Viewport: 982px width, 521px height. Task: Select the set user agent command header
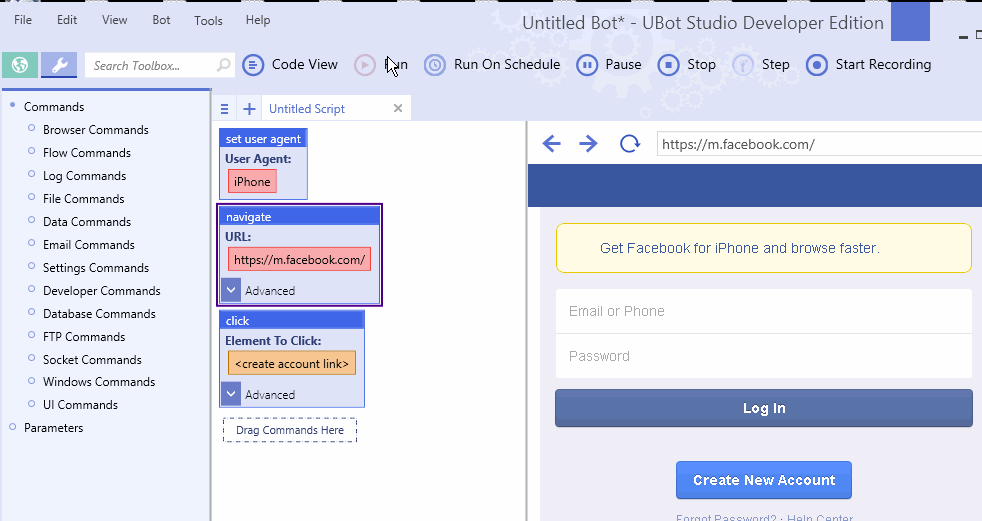point(263,139)
